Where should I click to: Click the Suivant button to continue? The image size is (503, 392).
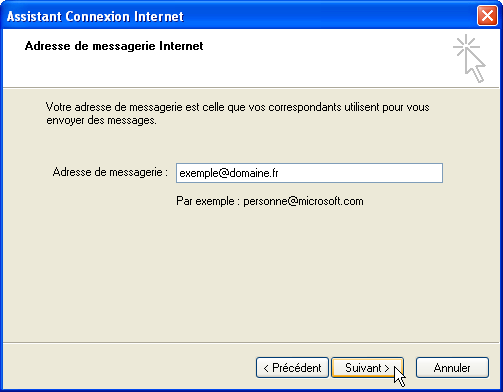(367, 368)
